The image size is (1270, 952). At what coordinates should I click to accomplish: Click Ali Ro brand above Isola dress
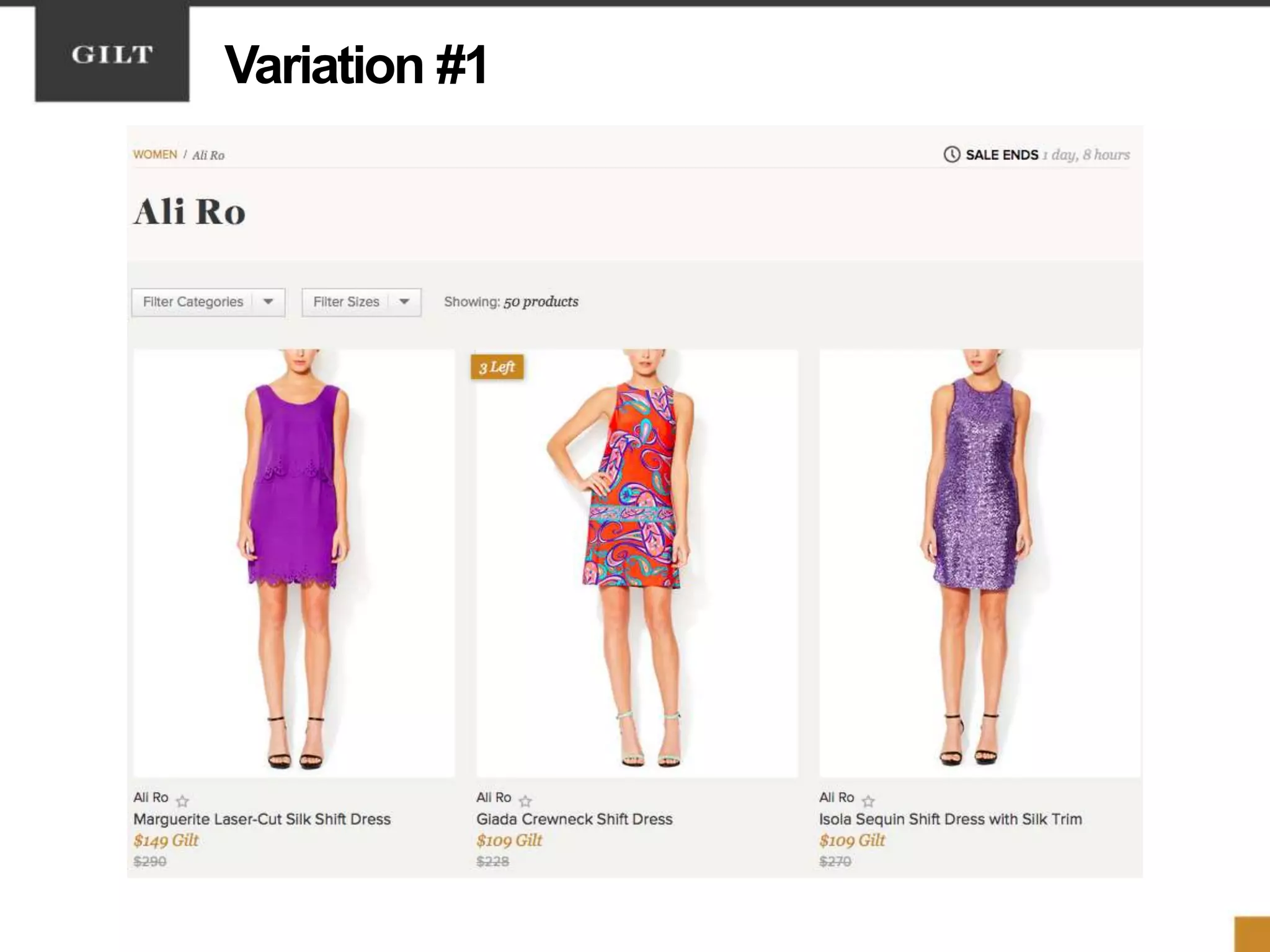click(837, 797)
